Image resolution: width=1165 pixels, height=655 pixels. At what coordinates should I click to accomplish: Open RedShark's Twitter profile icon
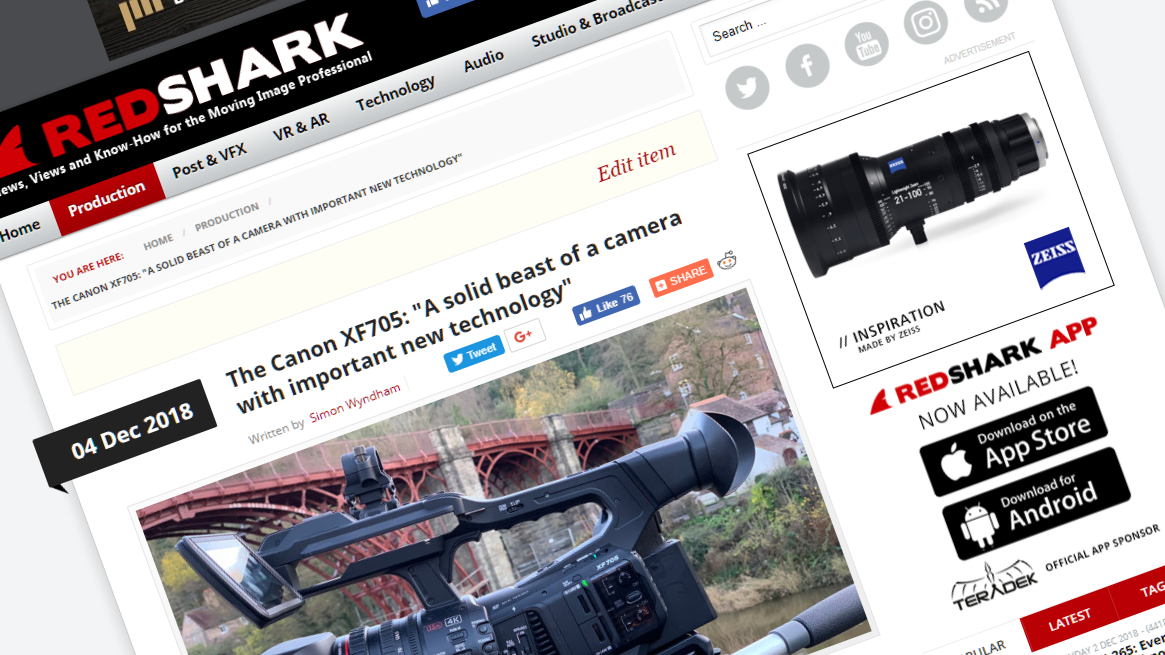pyautogui.click(x=748, y=88)
